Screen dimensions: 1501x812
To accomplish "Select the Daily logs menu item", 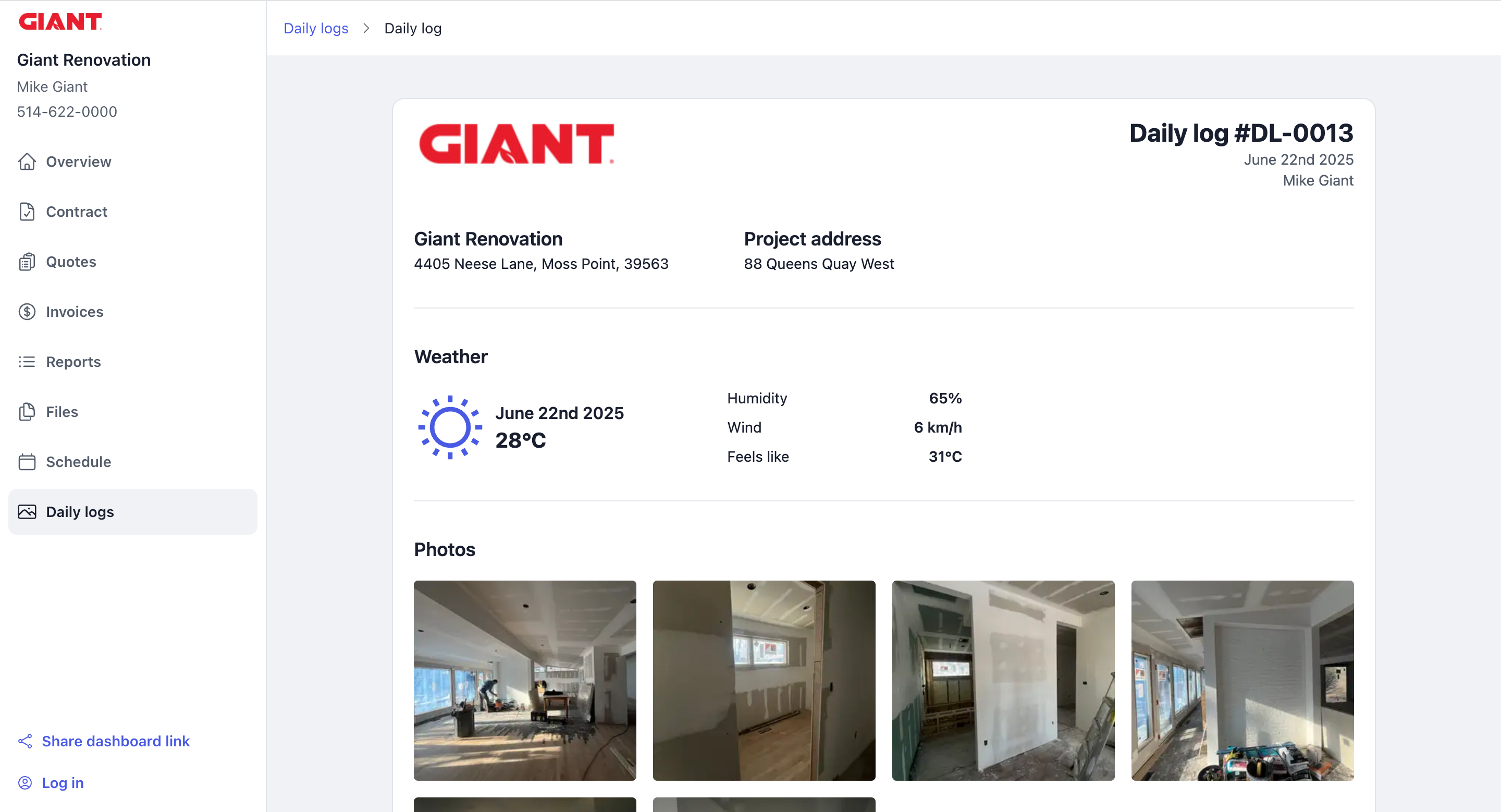I will (133, 512).
